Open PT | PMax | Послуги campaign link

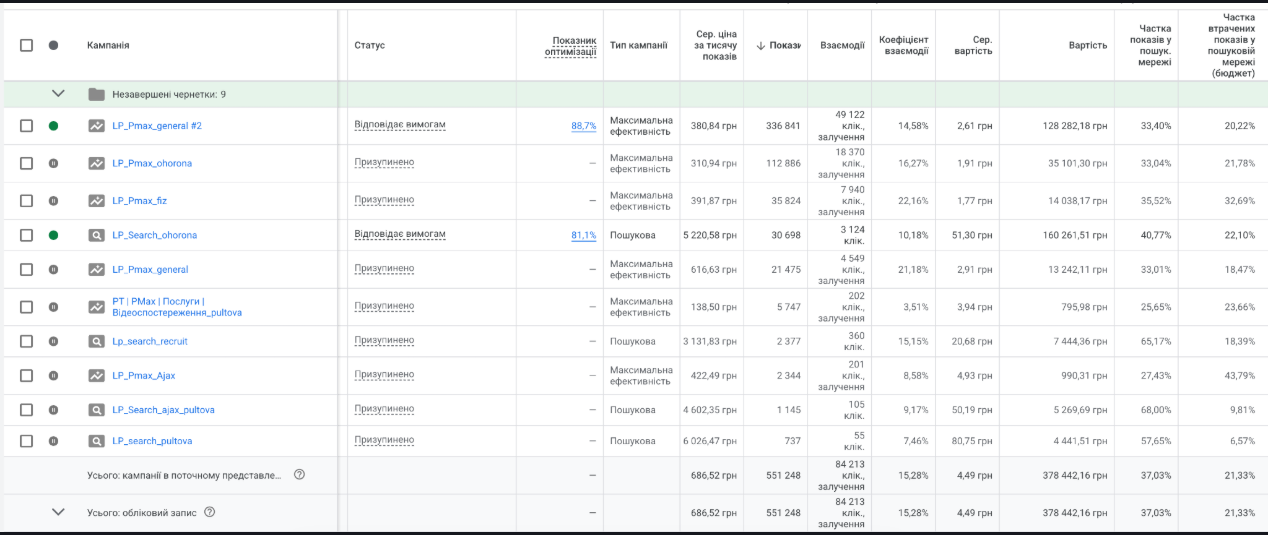click(x=177, y=307)
